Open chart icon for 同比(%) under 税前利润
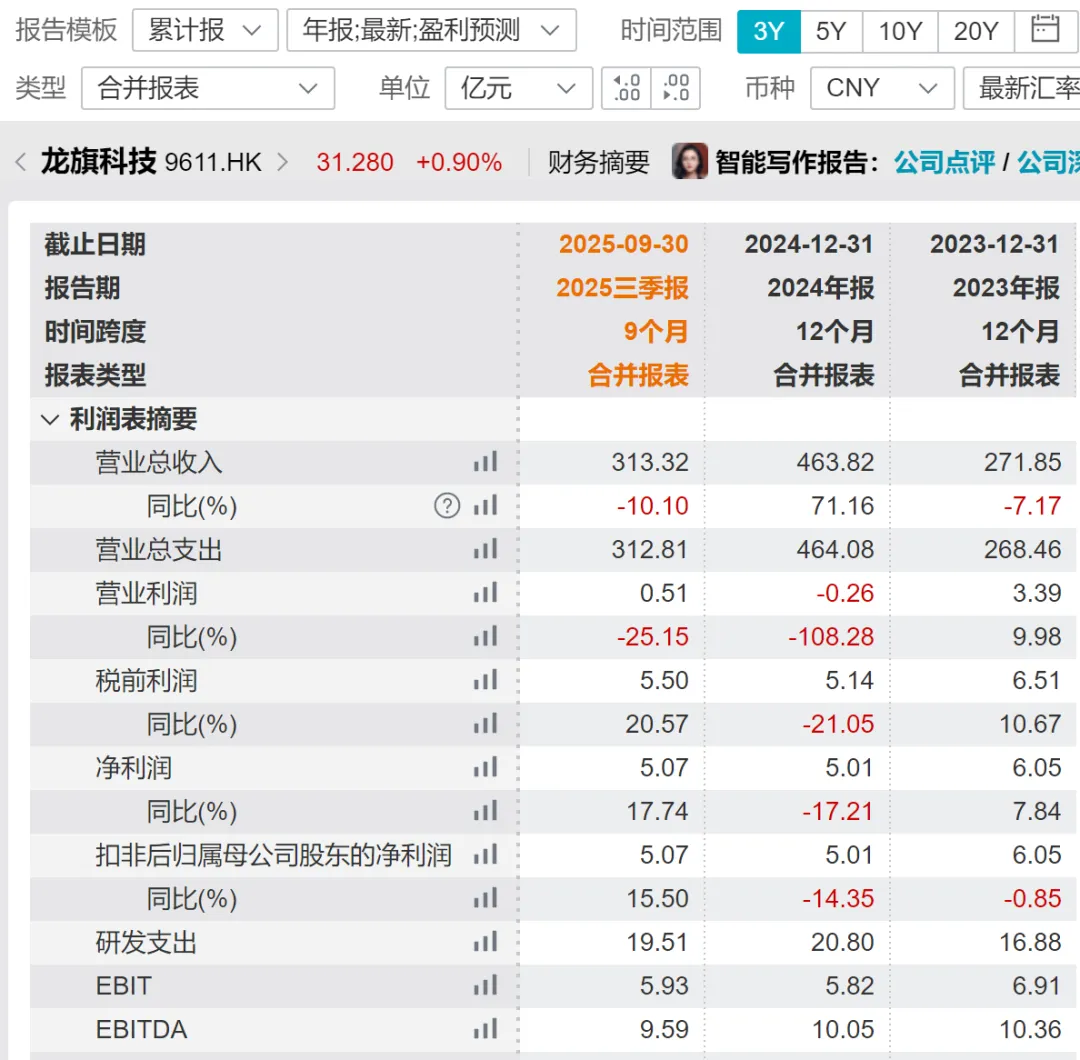Viewport: 1080px width, 1060px height. (x=486, y=724)
